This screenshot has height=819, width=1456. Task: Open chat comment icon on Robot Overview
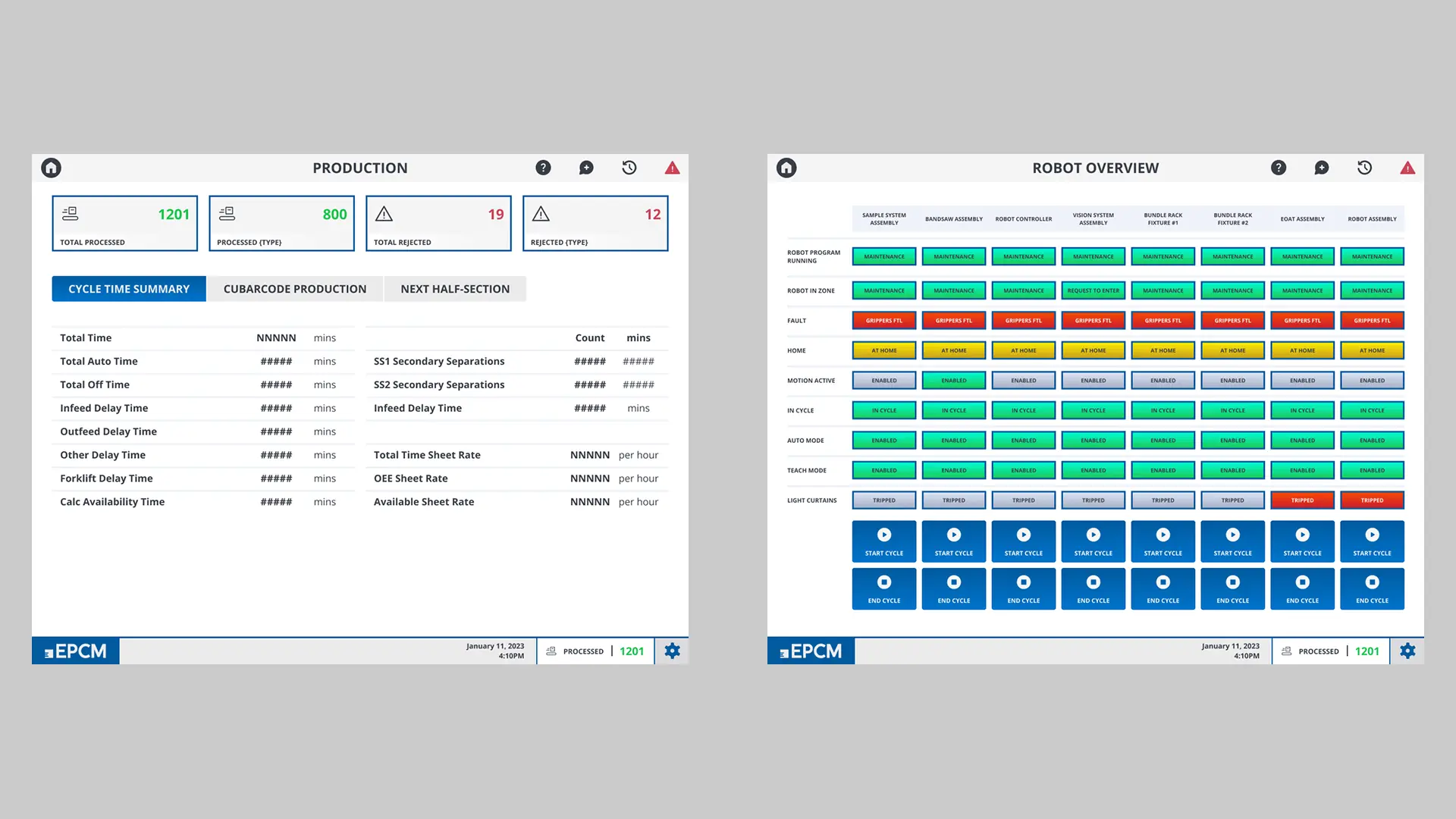click(x=1321, y=168)
